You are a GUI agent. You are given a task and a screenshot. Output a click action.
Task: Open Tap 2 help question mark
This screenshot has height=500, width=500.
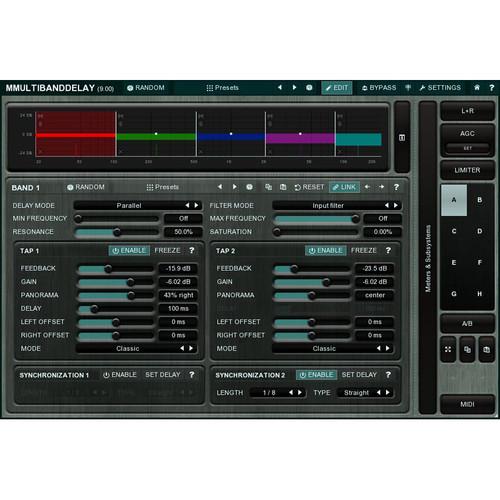click(388, 250)
